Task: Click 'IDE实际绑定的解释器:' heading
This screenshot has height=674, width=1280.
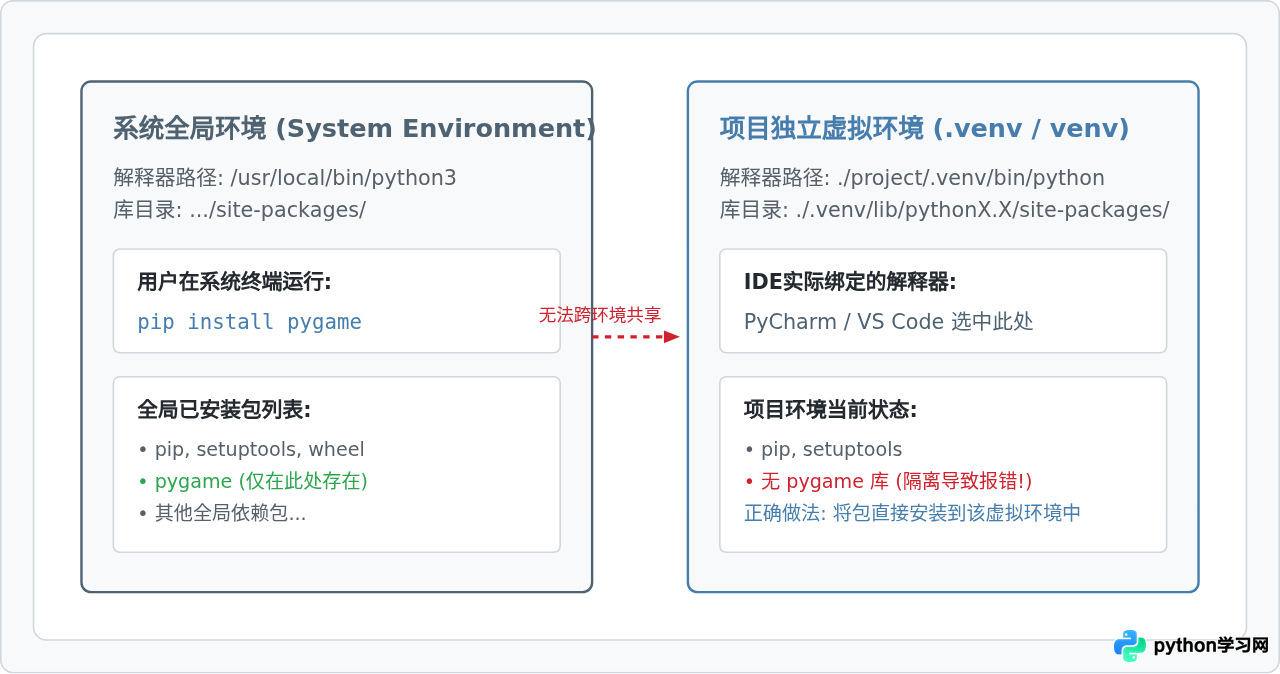Action: pyautogui.click(x=850, y=282)
